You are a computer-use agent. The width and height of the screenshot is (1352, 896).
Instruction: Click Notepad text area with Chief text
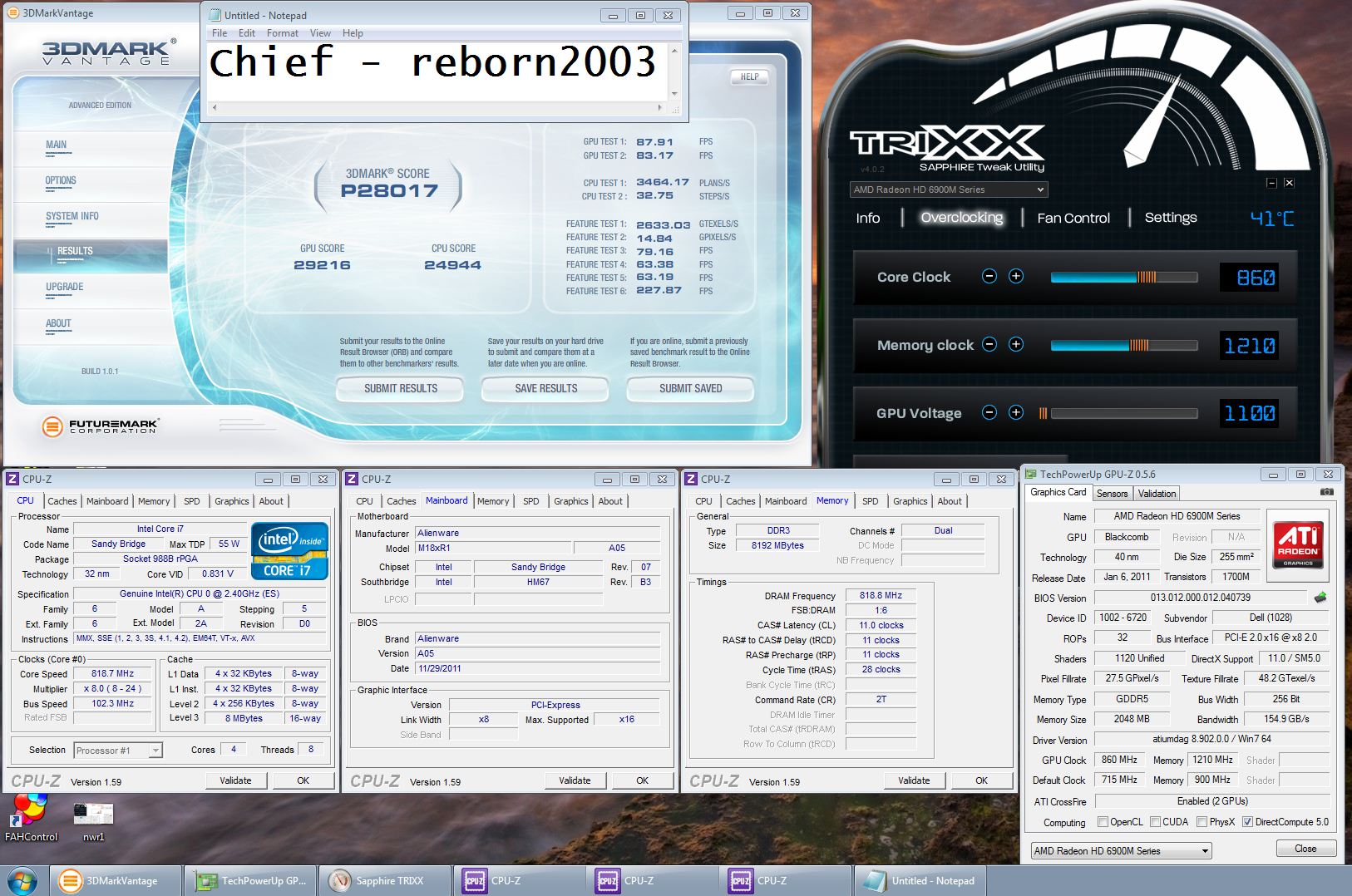tap(437, 71)
